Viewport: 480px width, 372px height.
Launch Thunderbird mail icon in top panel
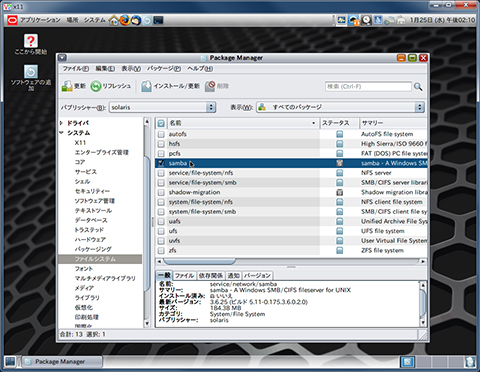click(136, 20)
